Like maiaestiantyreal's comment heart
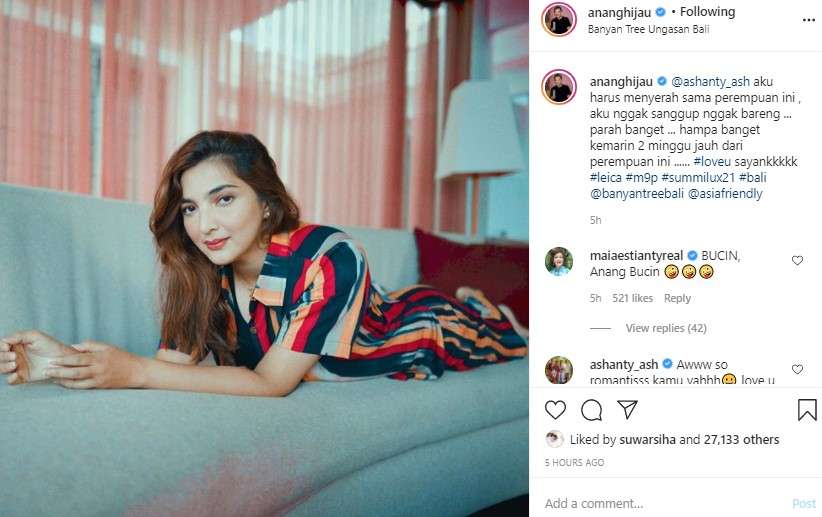This screenshot has height=517, width=822. click(797, 260)
